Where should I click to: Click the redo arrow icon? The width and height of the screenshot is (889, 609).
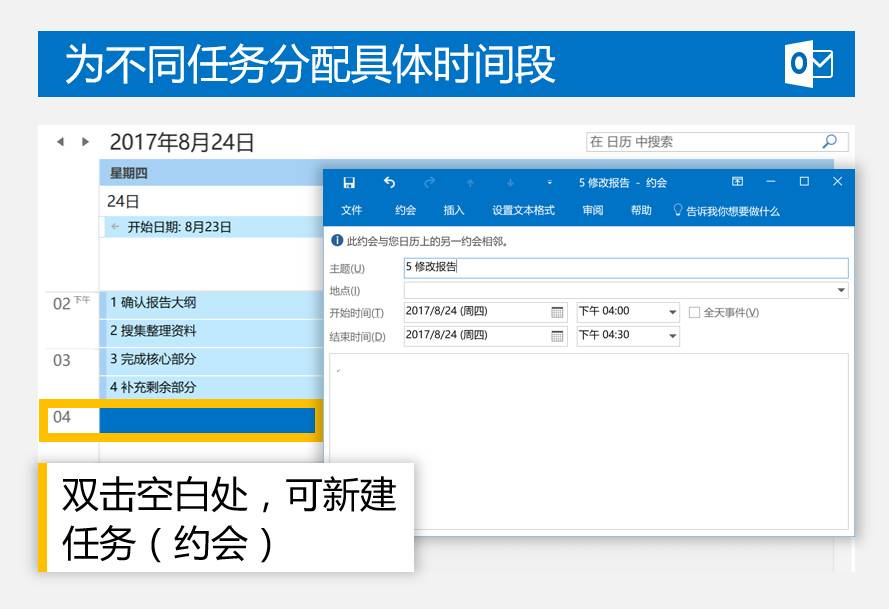pyautogui.click(x=430, y=183)
